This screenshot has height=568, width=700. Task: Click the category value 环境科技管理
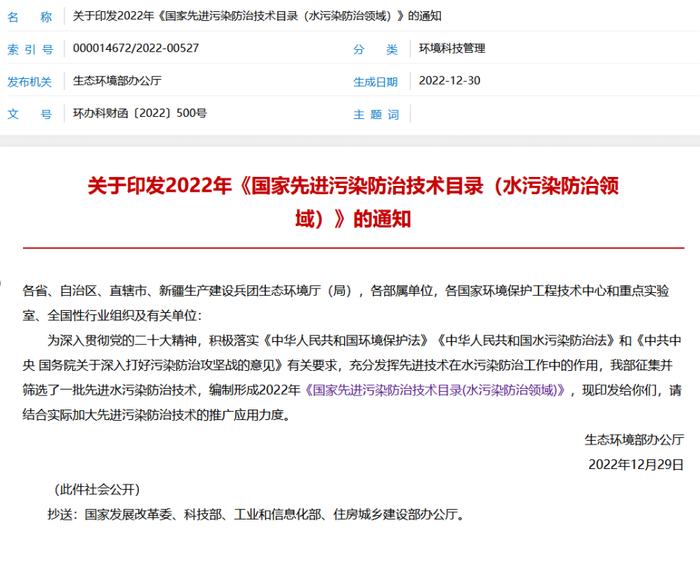(452, 48)
